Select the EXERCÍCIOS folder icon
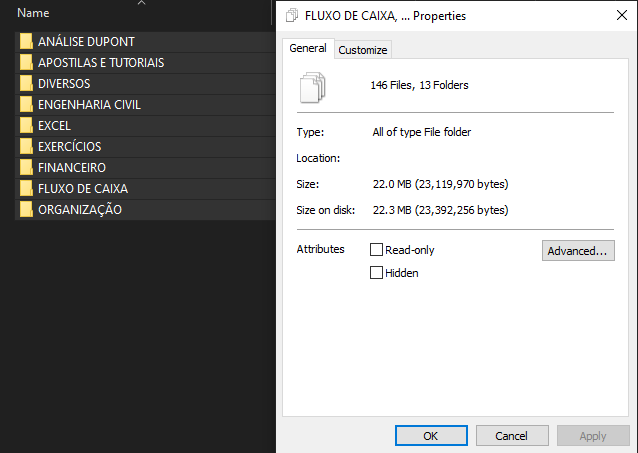Image resolution: width=638 pixels, height=453 pixels. click(x=26, y=147)
